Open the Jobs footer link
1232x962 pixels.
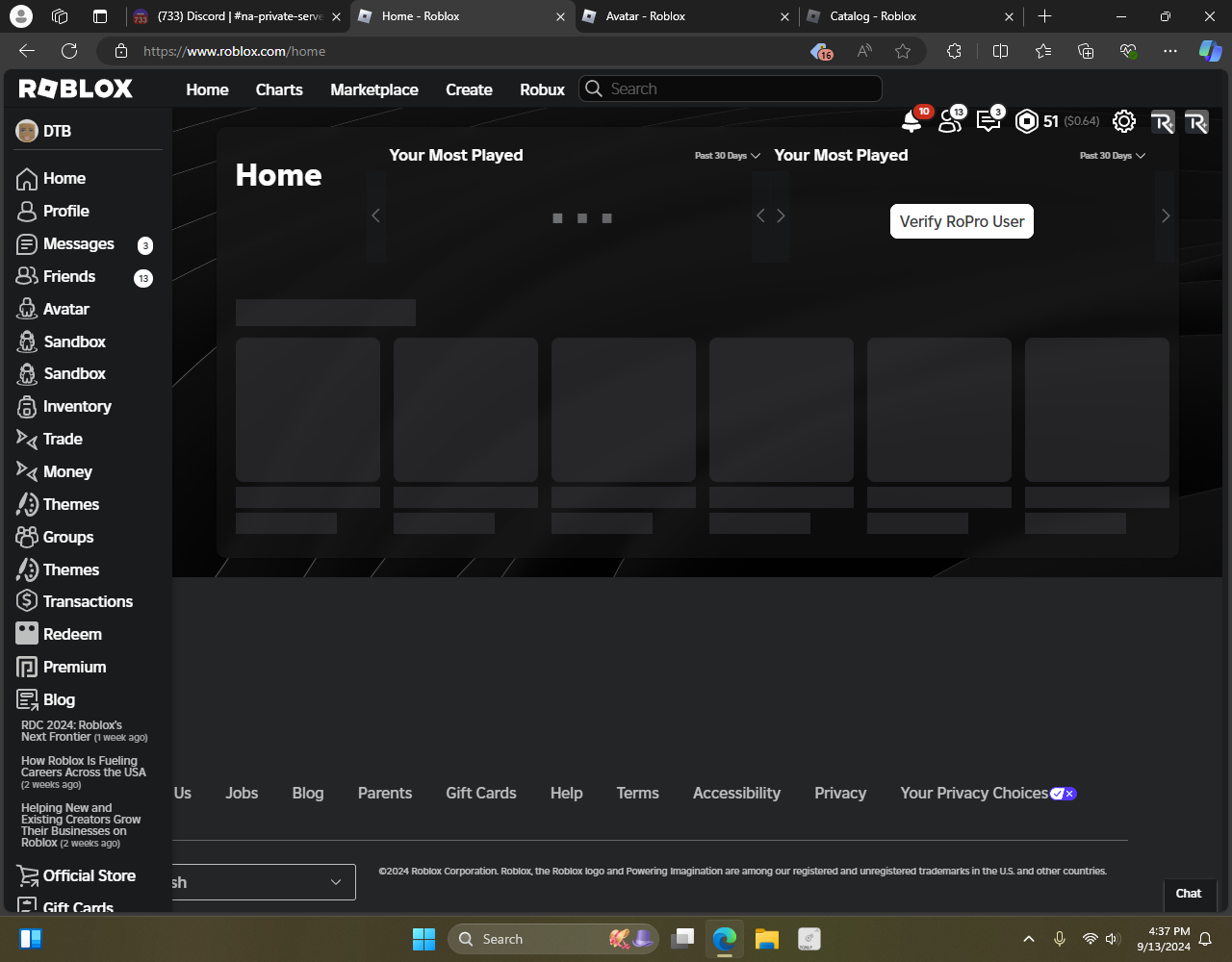(242, 793)
